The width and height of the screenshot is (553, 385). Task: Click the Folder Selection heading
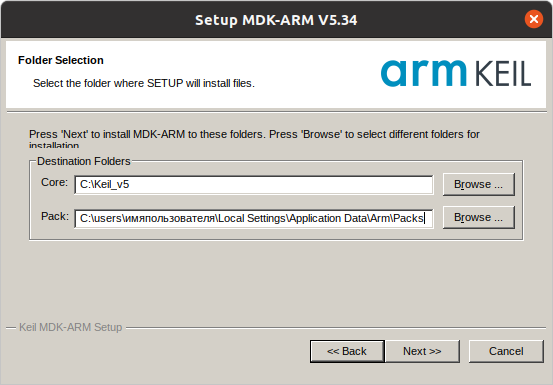point(61,60)
